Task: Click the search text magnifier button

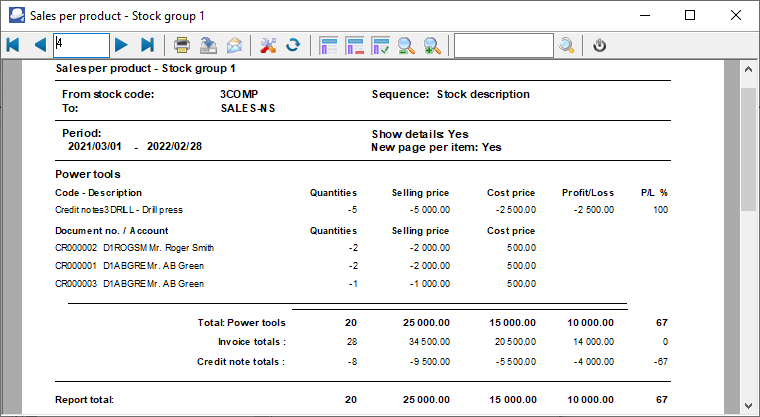Action: pos(566,45)
